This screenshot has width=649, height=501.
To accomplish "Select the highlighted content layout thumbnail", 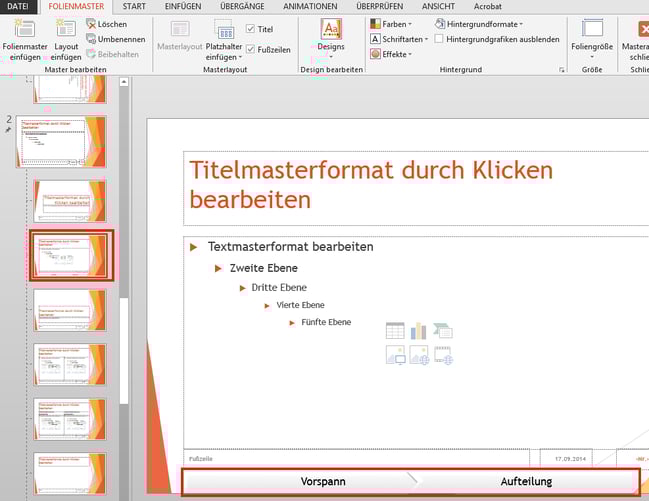I will click(x=72, y=255).
